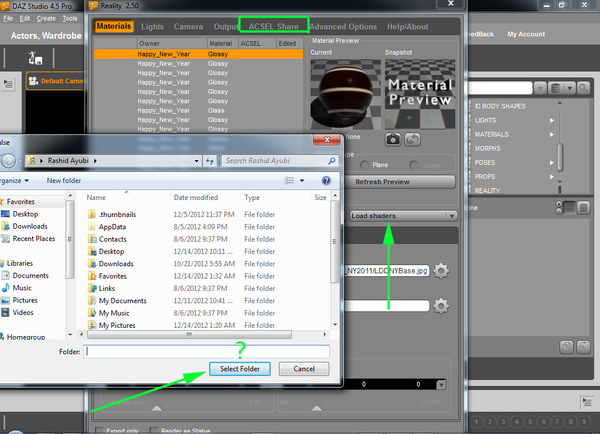Click the Default Camera view button
This screenshot has width=600, height=434.
click(55, 81)
